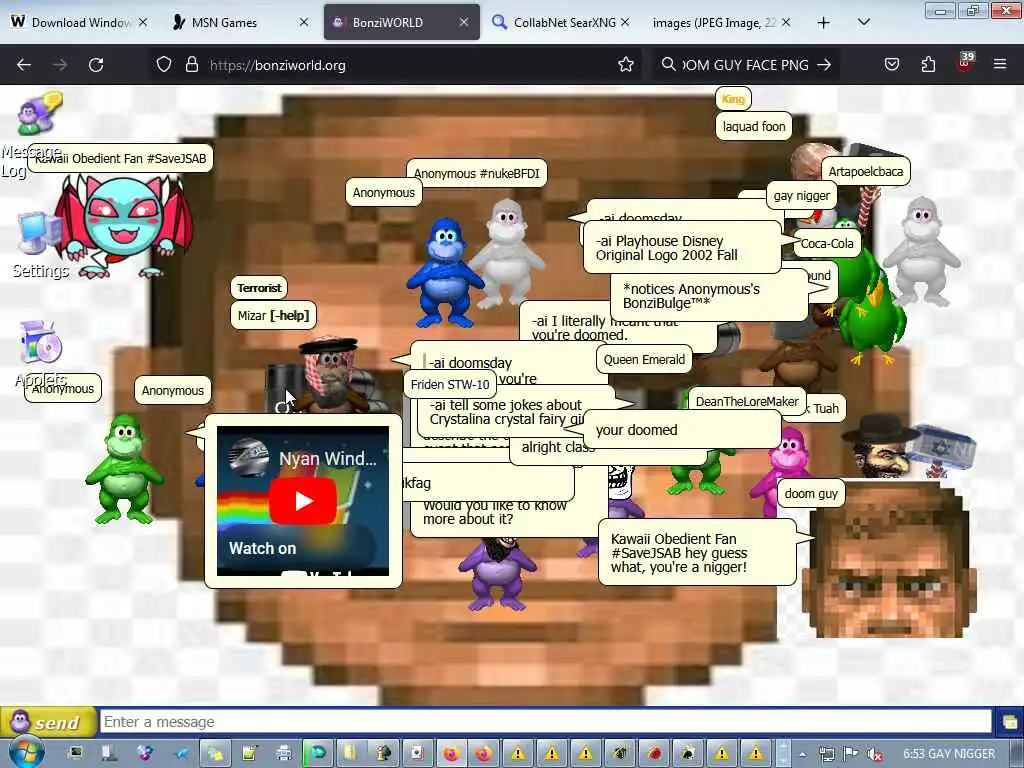Click the send button
The width and height of the screenshot is (1024, 768).
point(48,722)
